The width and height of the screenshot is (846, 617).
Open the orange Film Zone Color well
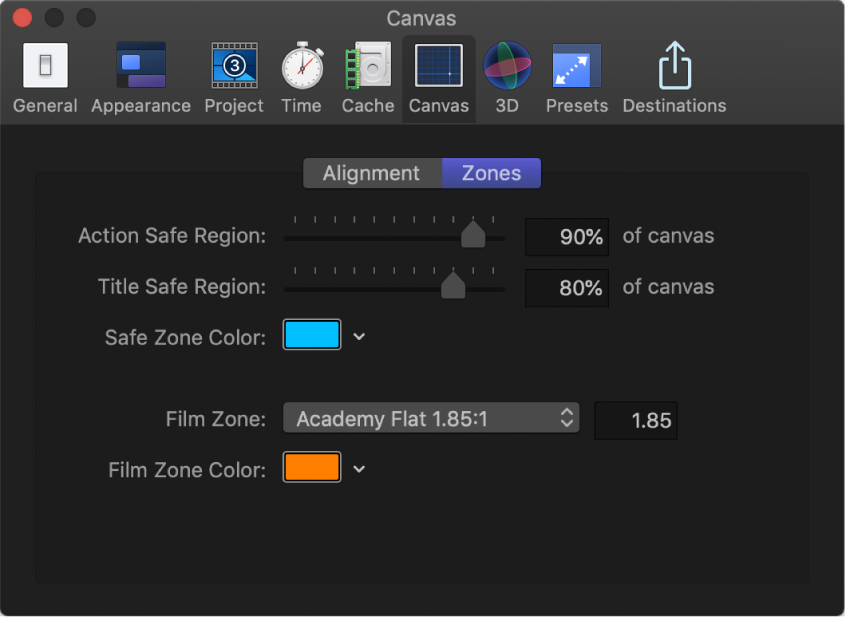(312, 468)
